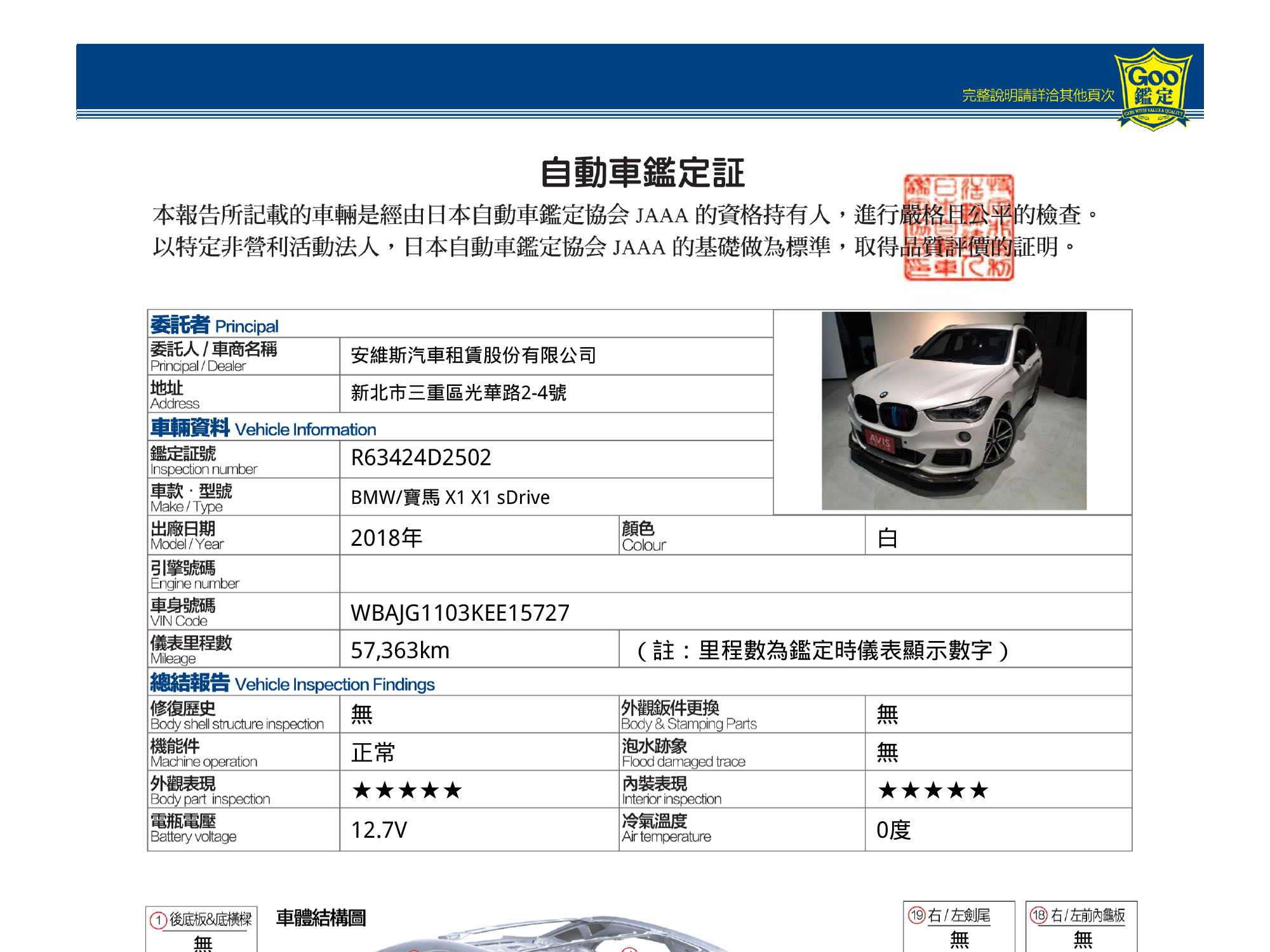Click the 委託人 / 車商名稱 label
The image size is (1270, 952).
tap(213, 357)
